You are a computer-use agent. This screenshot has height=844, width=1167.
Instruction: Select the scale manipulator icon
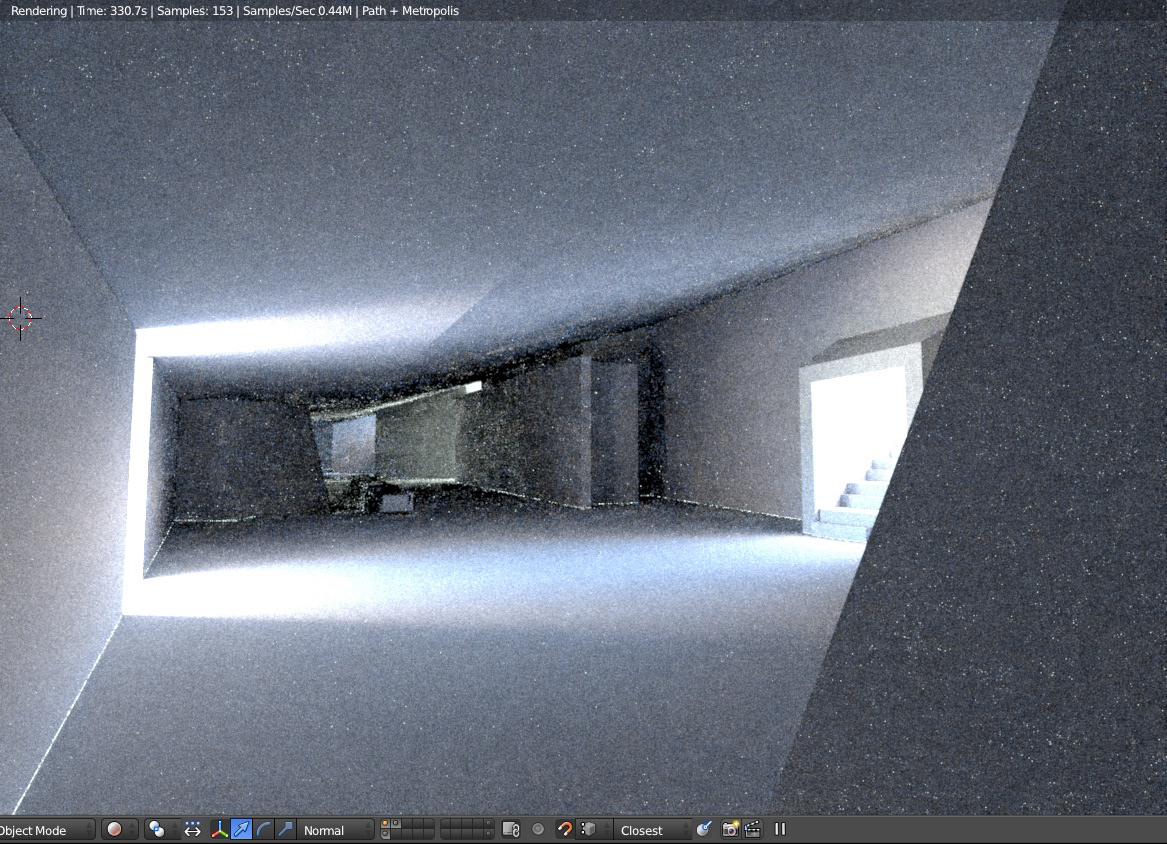coord(286,830)
